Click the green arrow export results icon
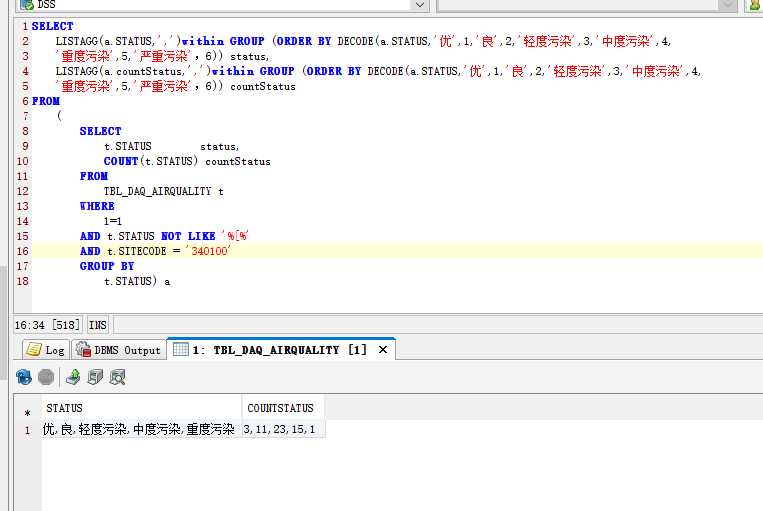The width and height of the screenshot is (763, 511). [73, 377]
